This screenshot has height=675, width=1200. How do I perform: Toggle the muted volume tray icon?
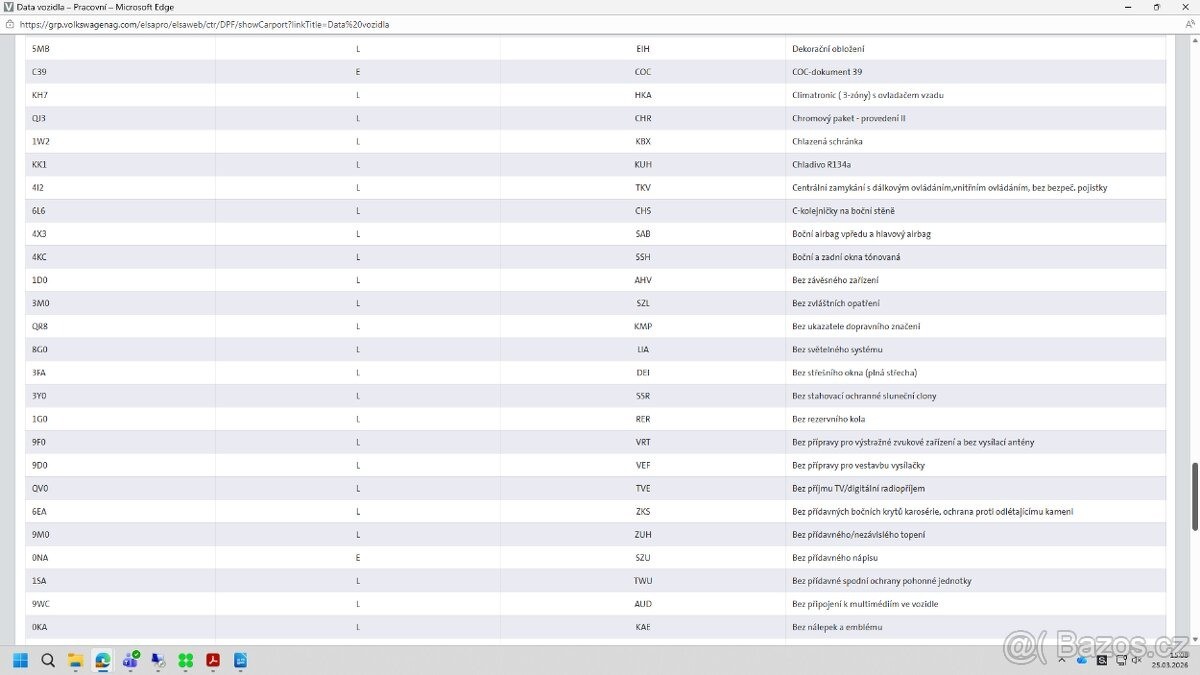1136,660
